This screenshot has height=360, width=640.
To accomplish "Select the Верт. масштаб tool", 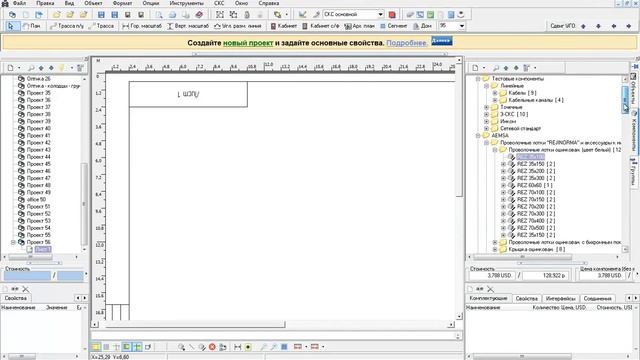I will [x=188, y=26].
